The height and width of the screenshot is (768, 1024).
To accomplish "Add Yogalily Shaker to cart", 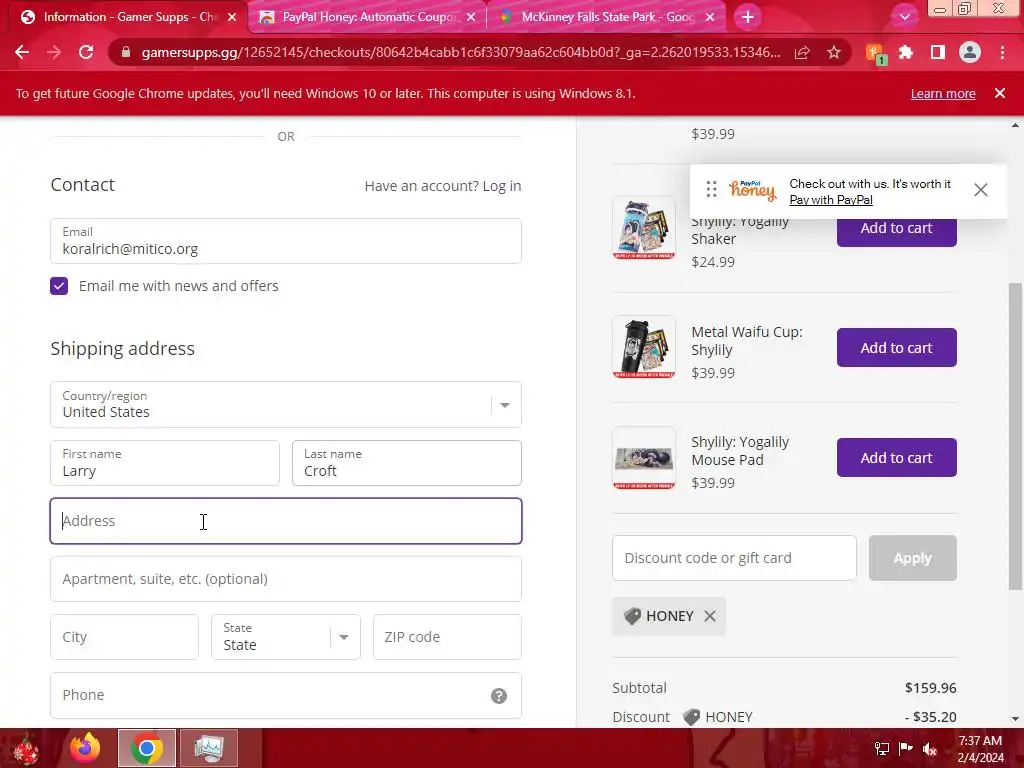I will (897, 230).
